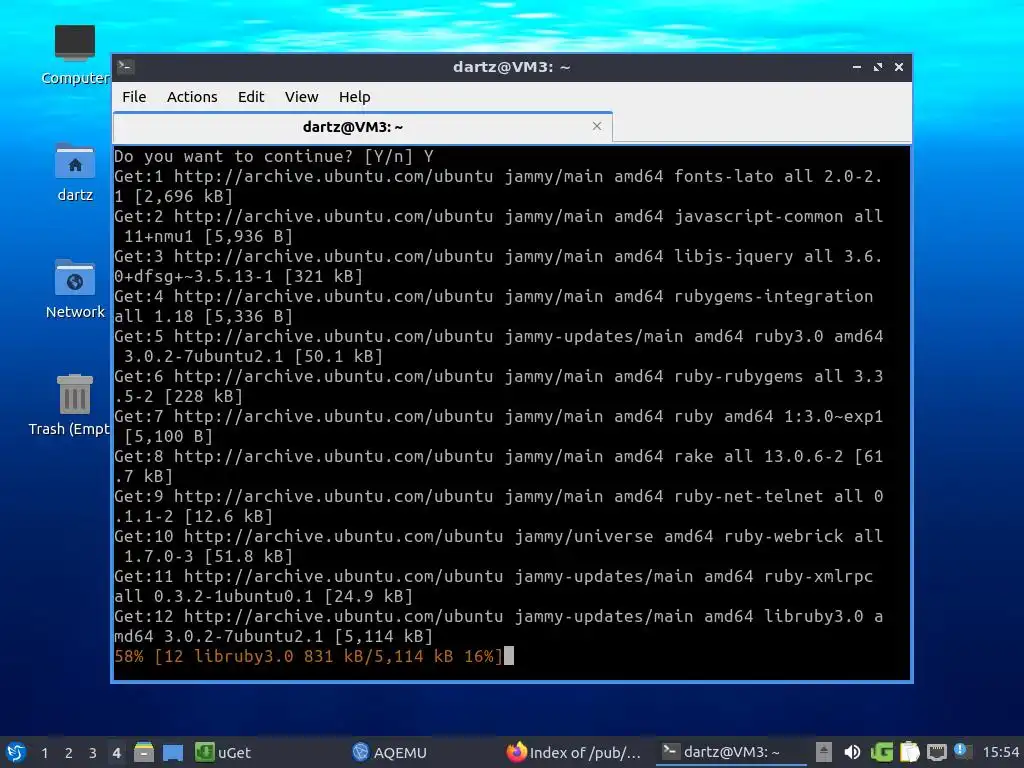Select dartz@VM3 terminal taskbar entry

click(x=731, y=752)
